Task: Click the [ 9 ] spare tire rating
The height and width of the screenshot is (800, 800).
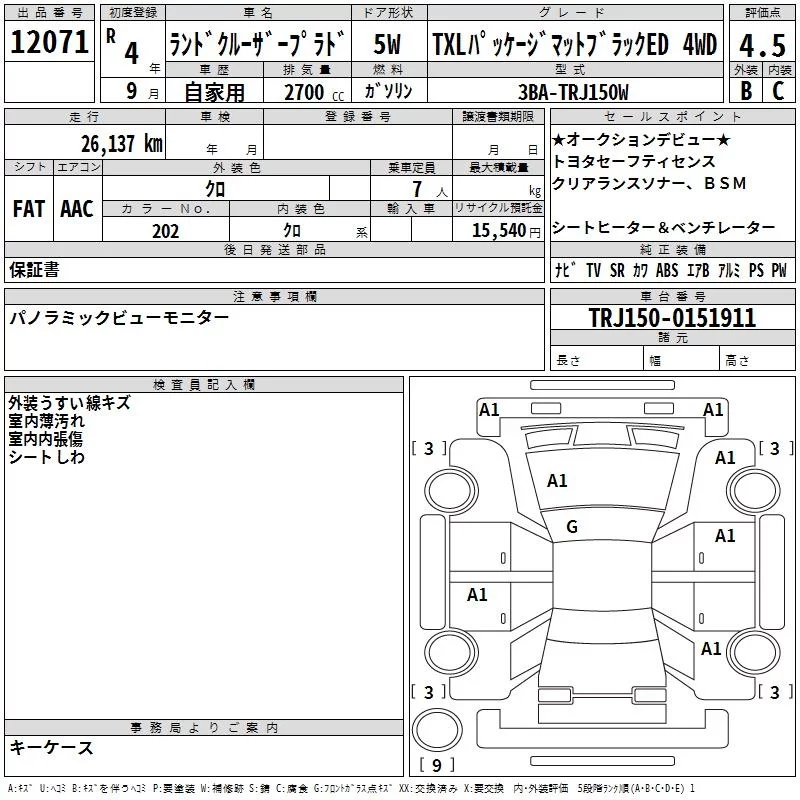Action: pyautogui.click(x=437, y=765)
